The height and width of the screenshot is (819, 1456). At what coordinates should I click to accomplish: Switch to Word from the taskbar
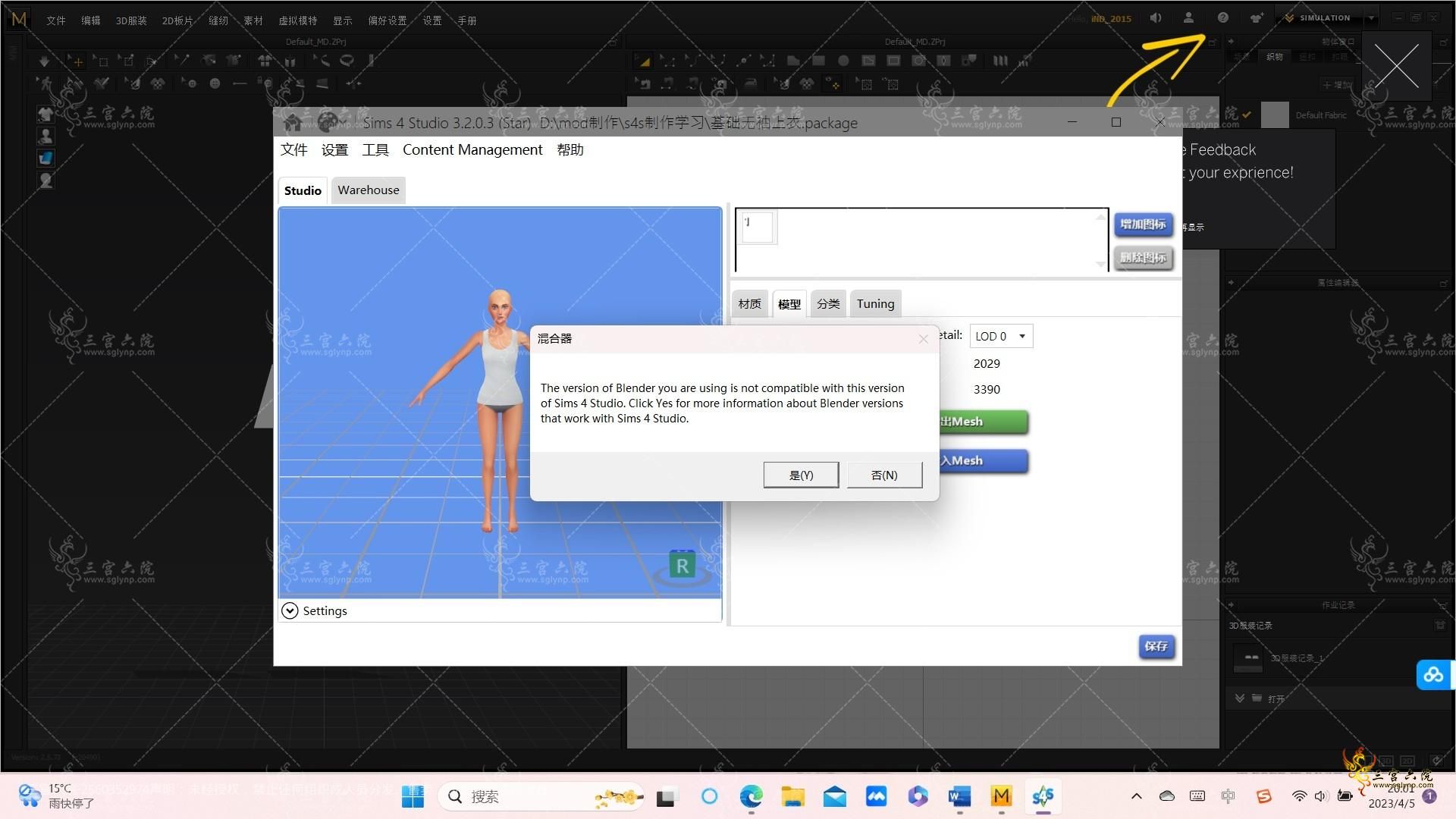point(959,796)
